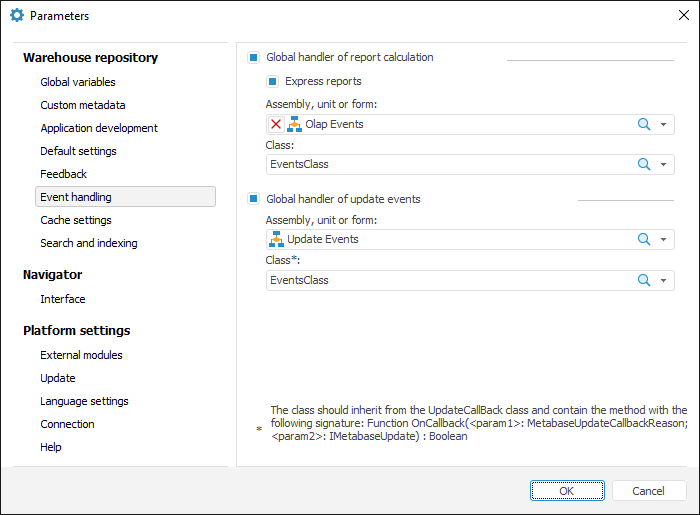Click the update events Class* input field
Screen dimensions: 700x515
pyautogui.click(x=450, y=280)
